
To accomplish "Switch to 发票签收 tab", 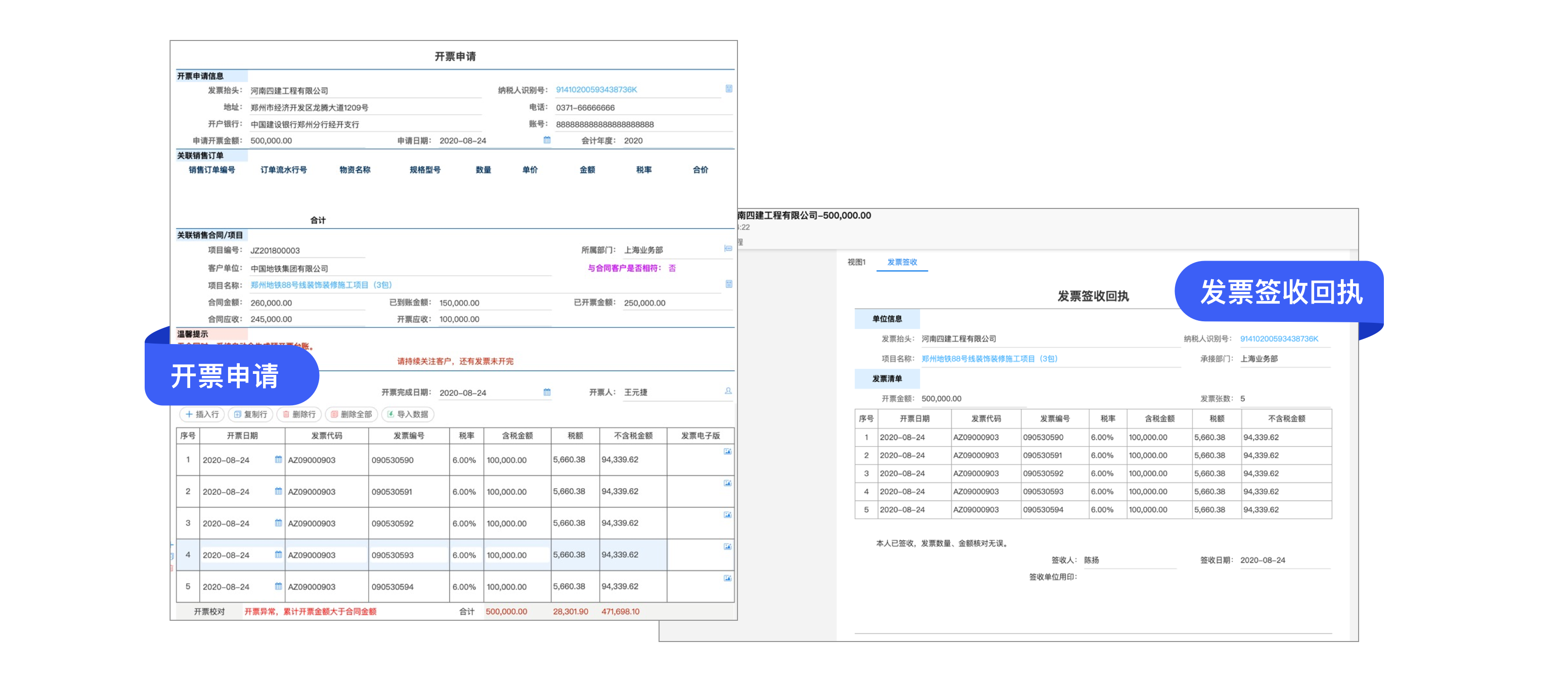I will pyautogui.click(x=902, y=262).
